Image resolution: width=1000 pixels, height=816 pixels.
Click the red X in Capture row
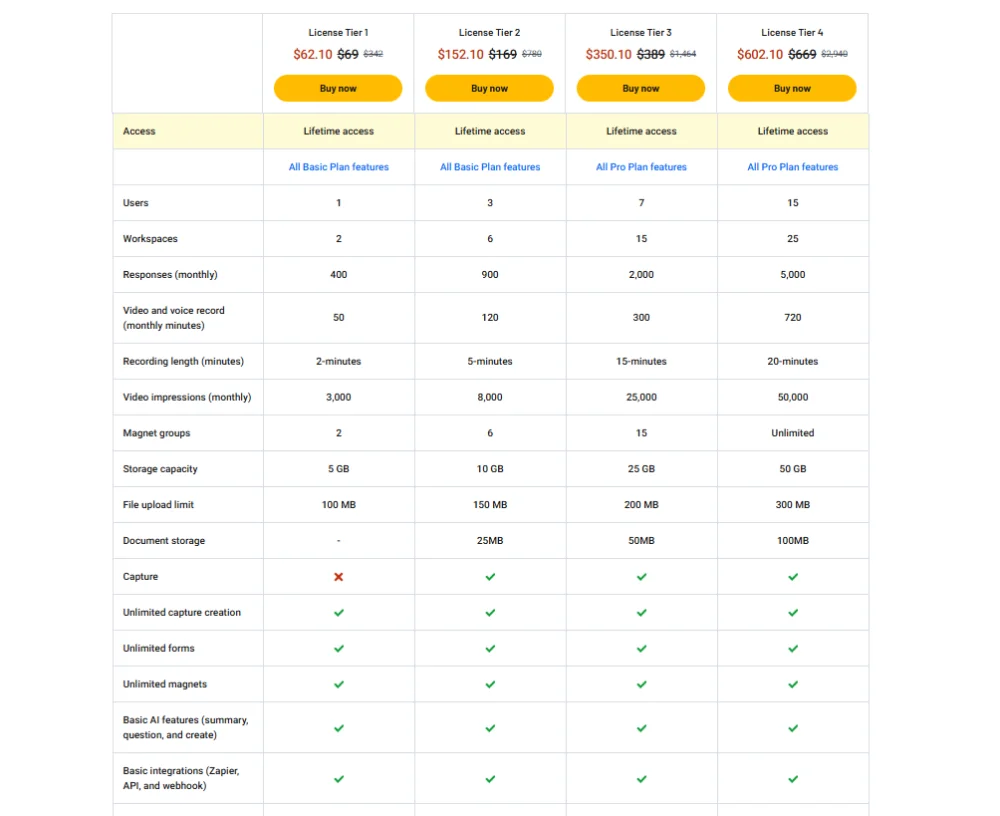(339, 577)
